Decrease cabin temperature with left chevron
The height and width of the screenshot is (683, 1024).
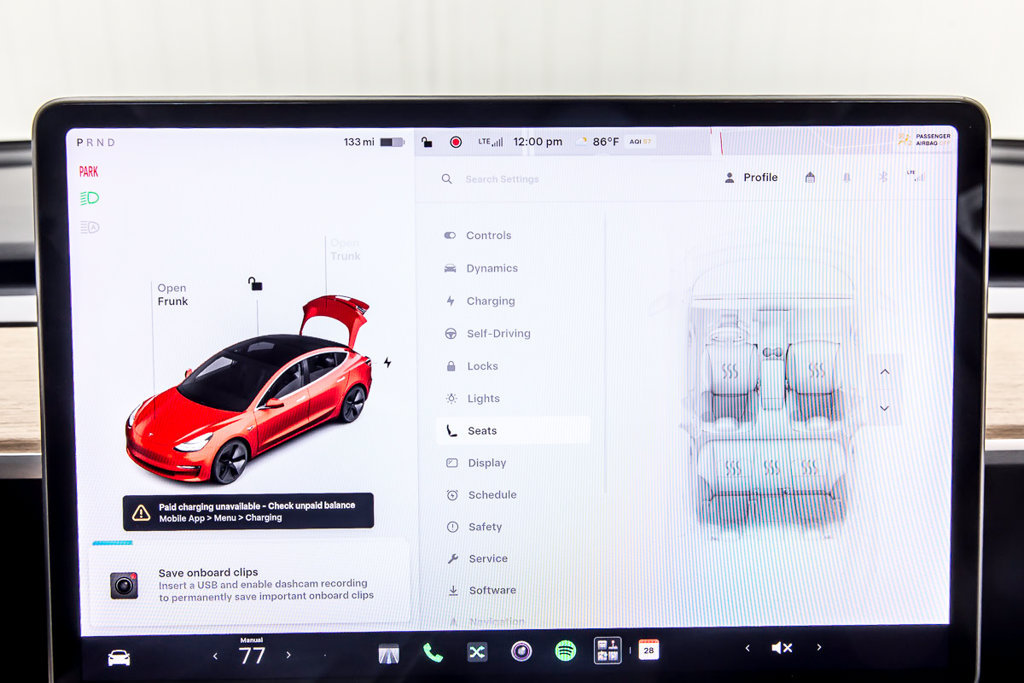[215, 656]
